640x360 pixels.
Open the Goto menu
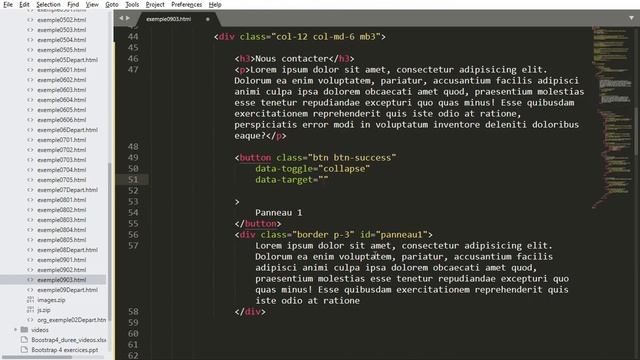[111, 4]
